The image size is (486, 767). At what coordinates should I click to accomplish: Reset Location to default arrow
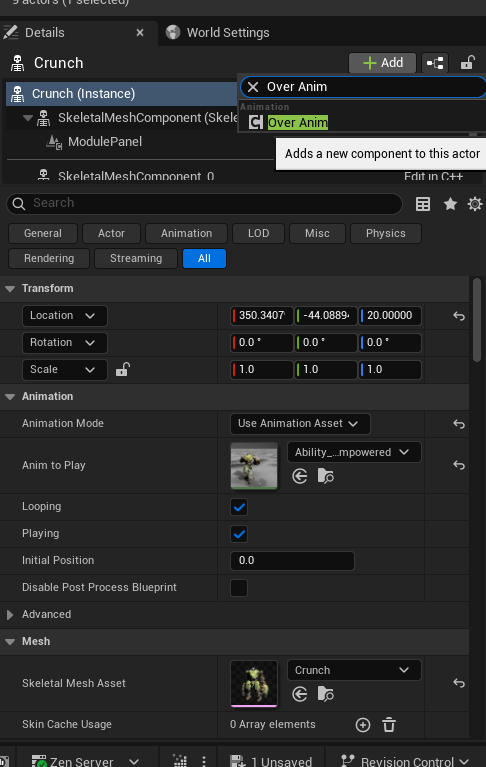click(459, 316)
